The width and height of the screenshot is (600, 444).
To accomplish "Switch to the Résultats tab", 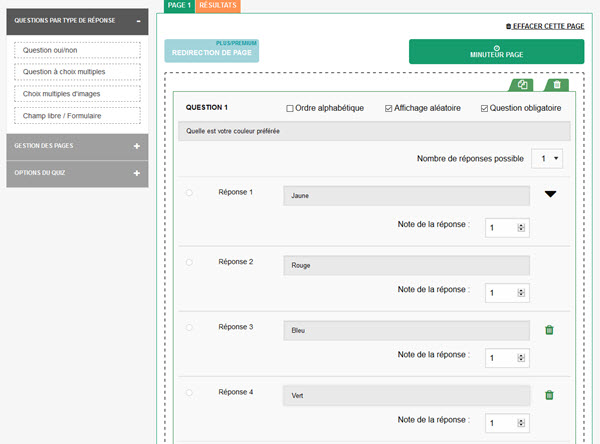I will (218, 6).
